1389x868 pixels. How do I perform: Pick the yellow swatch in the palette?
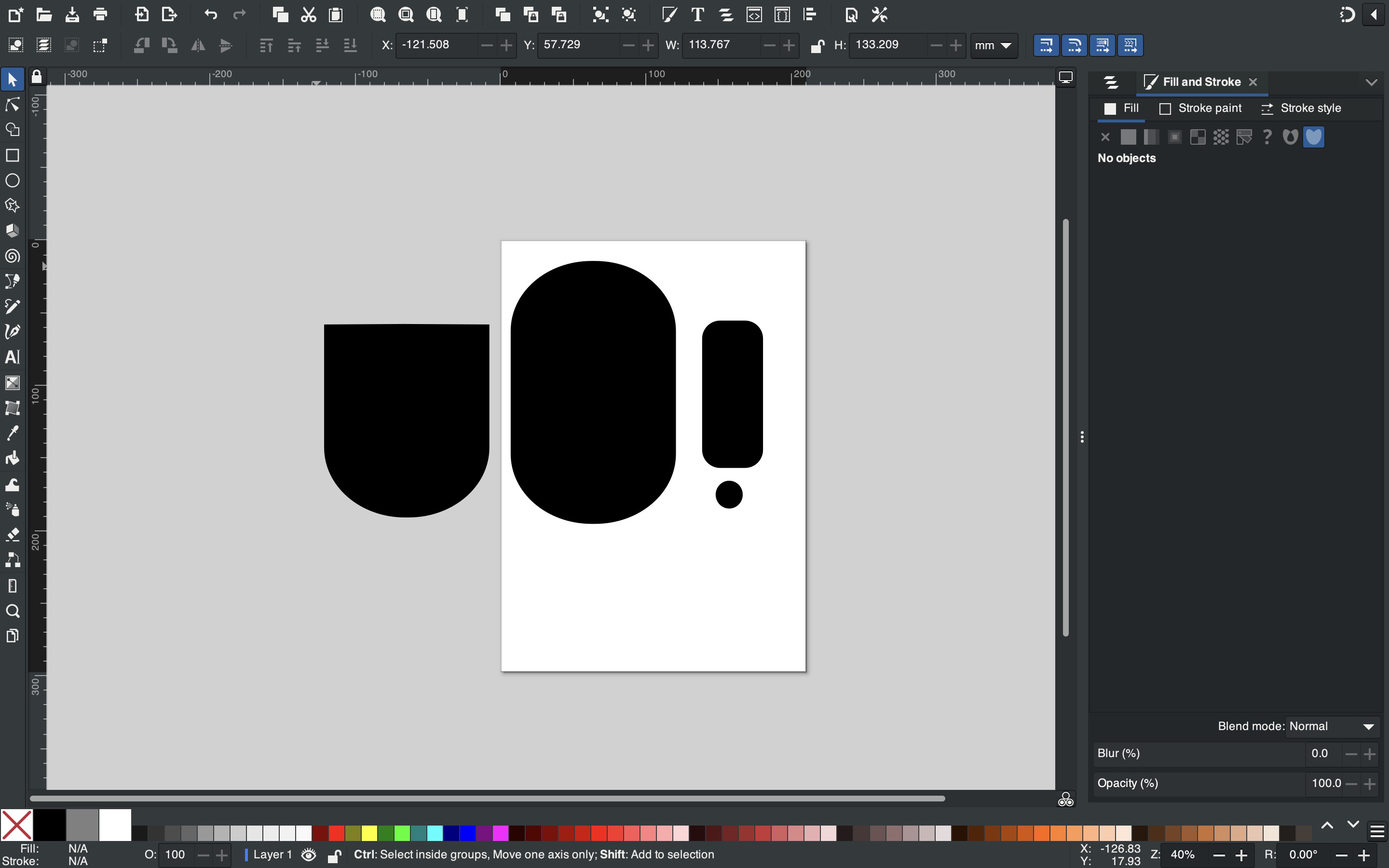[x=369, y=833]
